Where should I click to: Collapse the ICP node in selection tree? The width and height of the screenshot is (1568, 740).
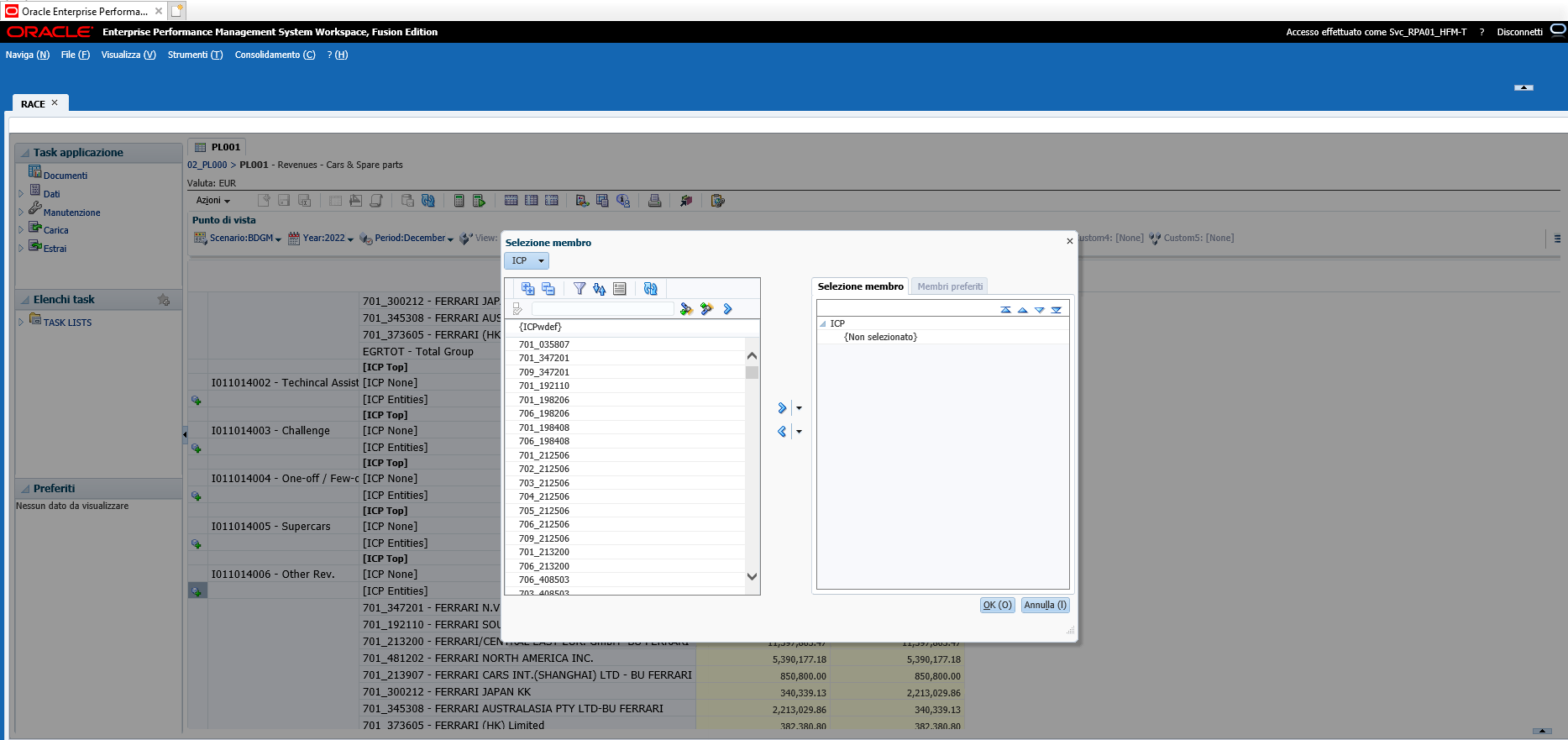click(823, 324)
